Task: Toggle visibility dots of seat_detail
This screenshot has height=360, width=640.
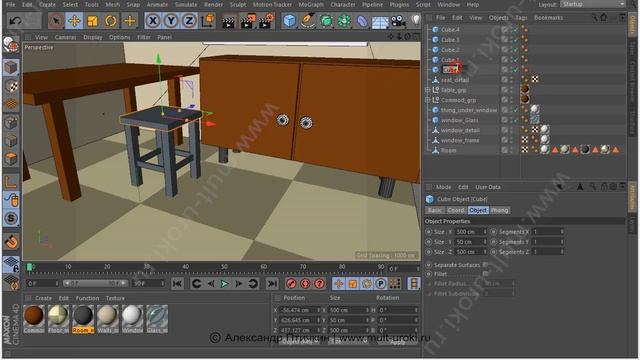Action: point(511,80)
